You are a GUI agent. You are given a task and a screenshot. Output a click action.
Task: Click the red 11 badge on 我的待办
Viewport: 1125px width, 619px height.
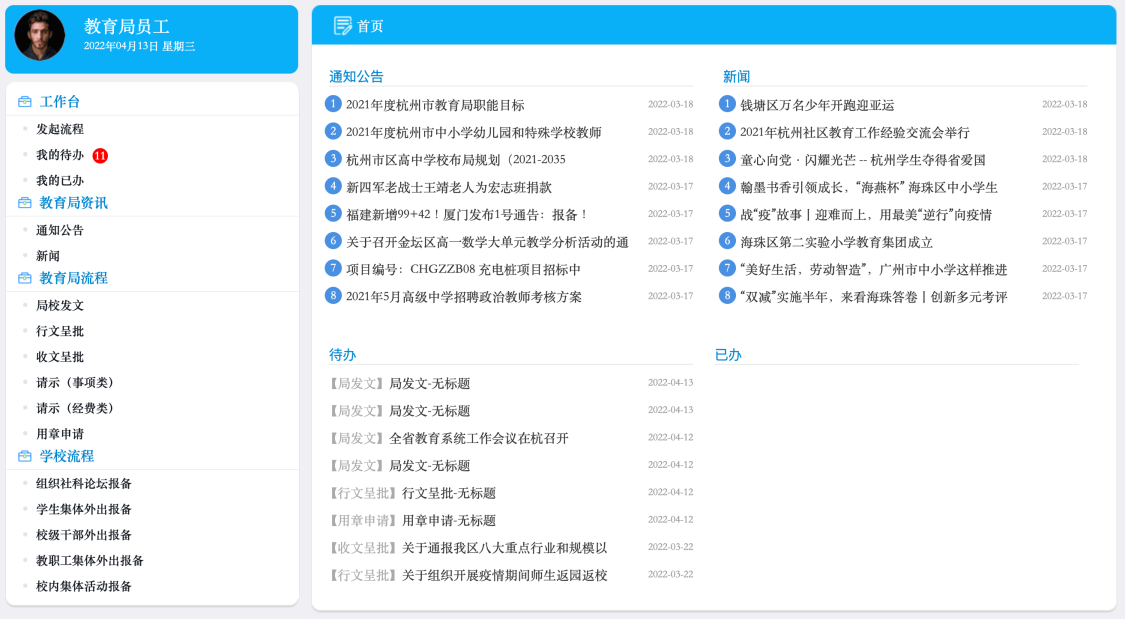point(100,155)
